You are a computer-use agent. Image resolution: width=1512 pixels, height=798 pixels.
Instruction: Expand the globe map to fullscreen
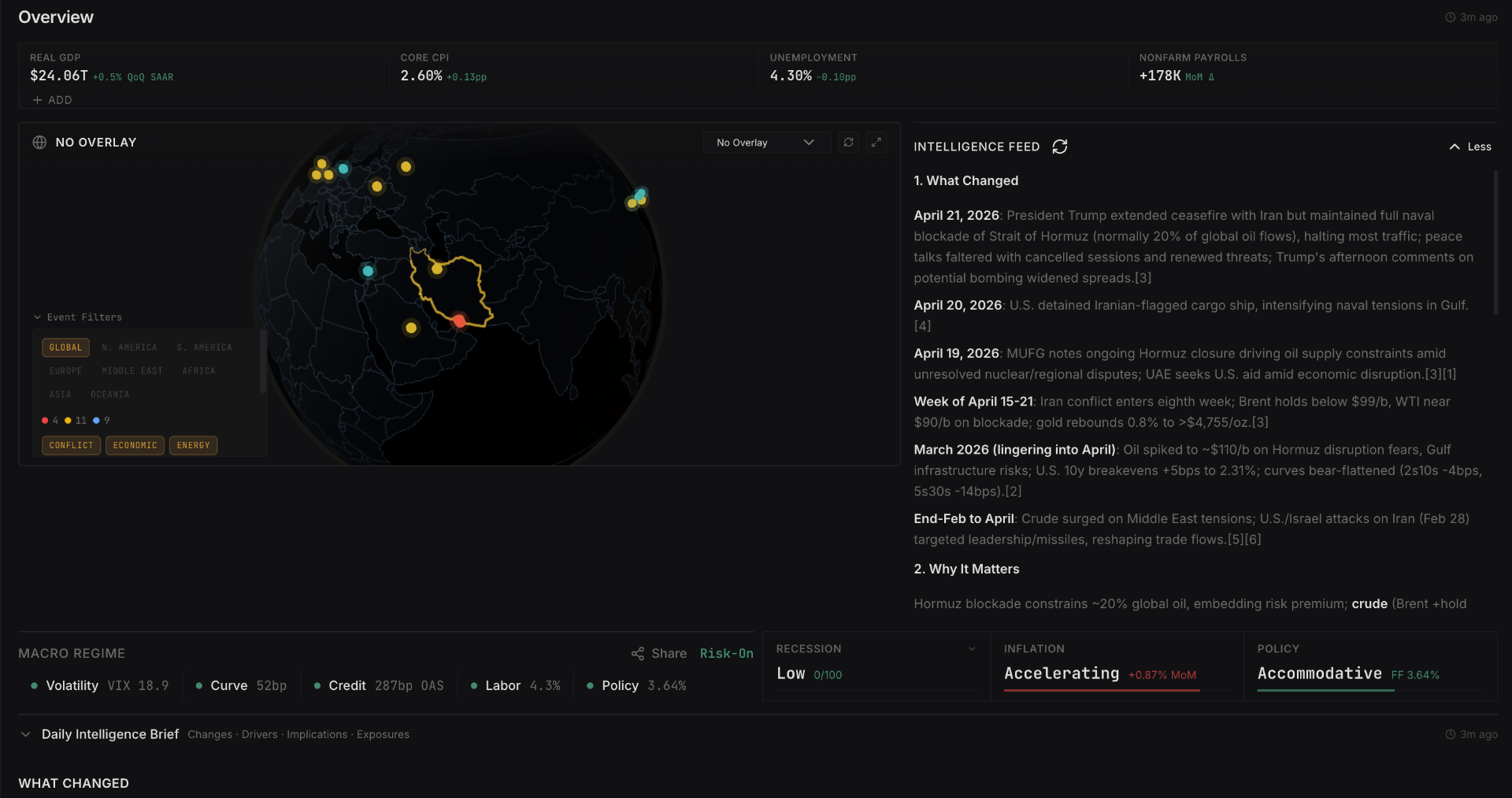pos(876,143)
